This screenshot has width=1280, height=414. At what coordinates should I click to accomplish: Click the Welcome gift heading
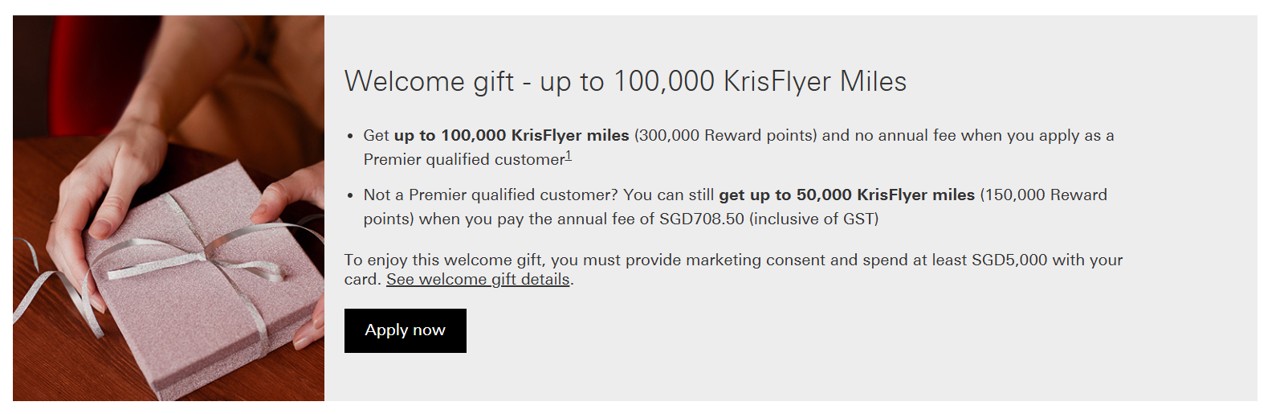click(625, 81)
